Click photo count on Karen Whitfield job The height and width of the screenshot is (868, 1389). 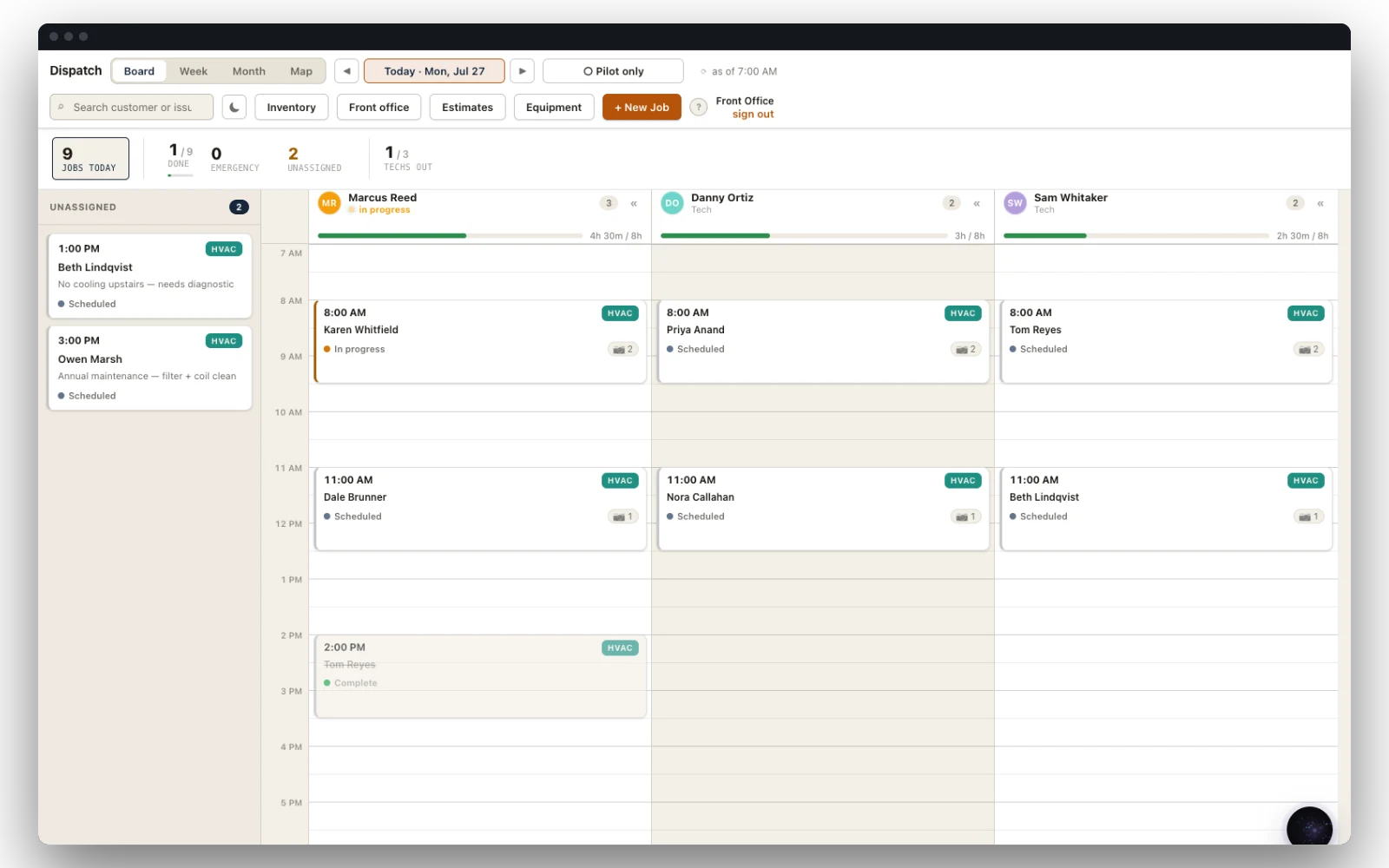pyautogui.click(x=623, y=349)
